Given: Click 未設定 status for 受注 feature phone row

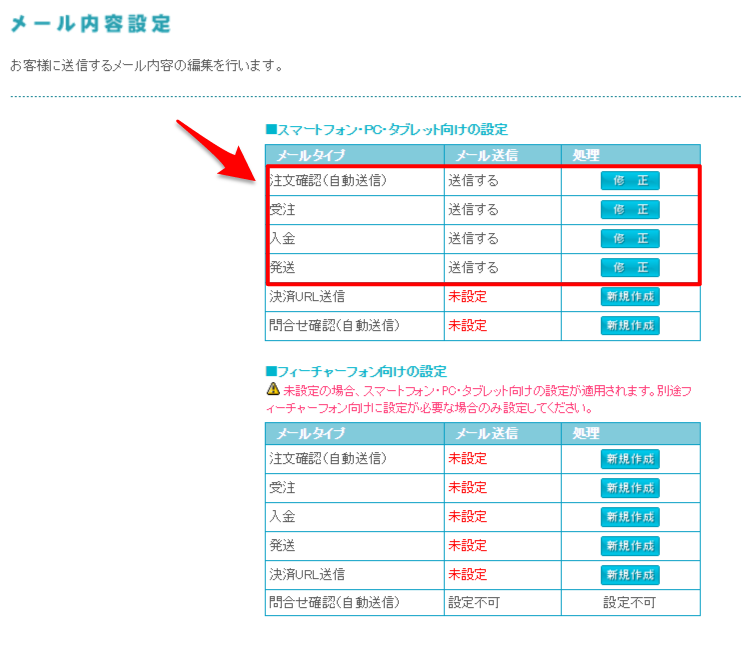Looking at the screenshot, I should pyautogui.click(x=468, y=487).
